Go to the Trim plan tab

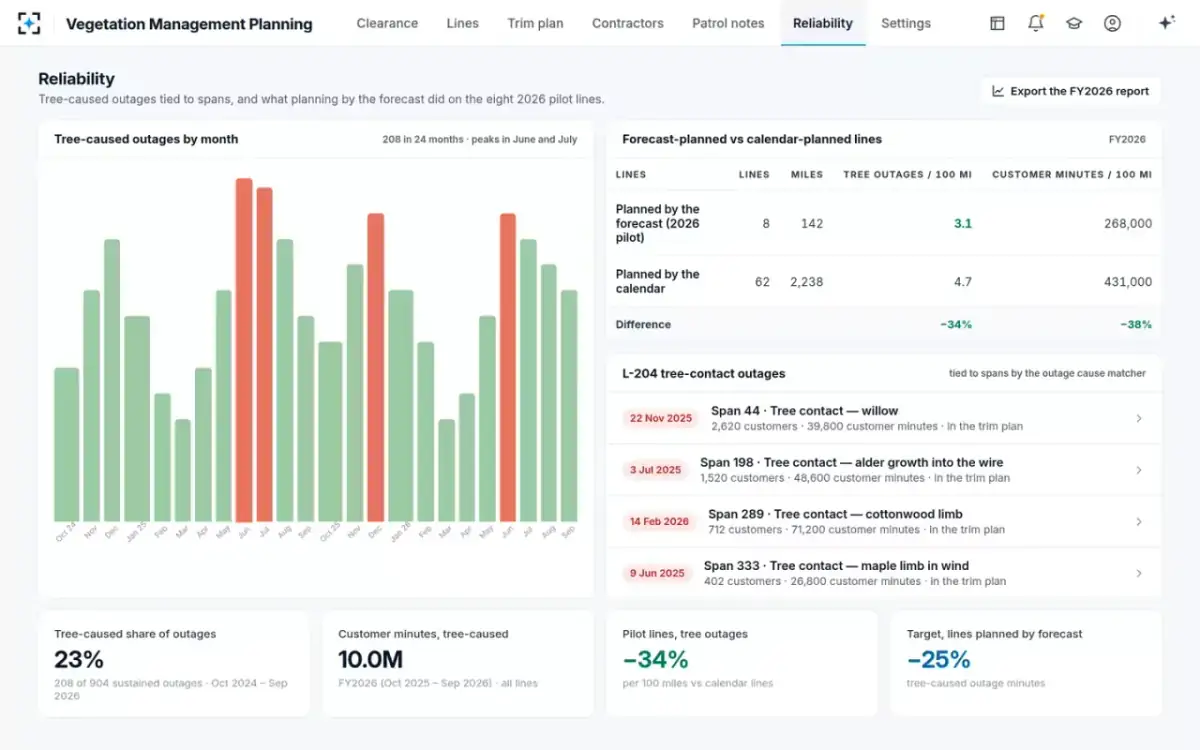(x=535, y=23)
